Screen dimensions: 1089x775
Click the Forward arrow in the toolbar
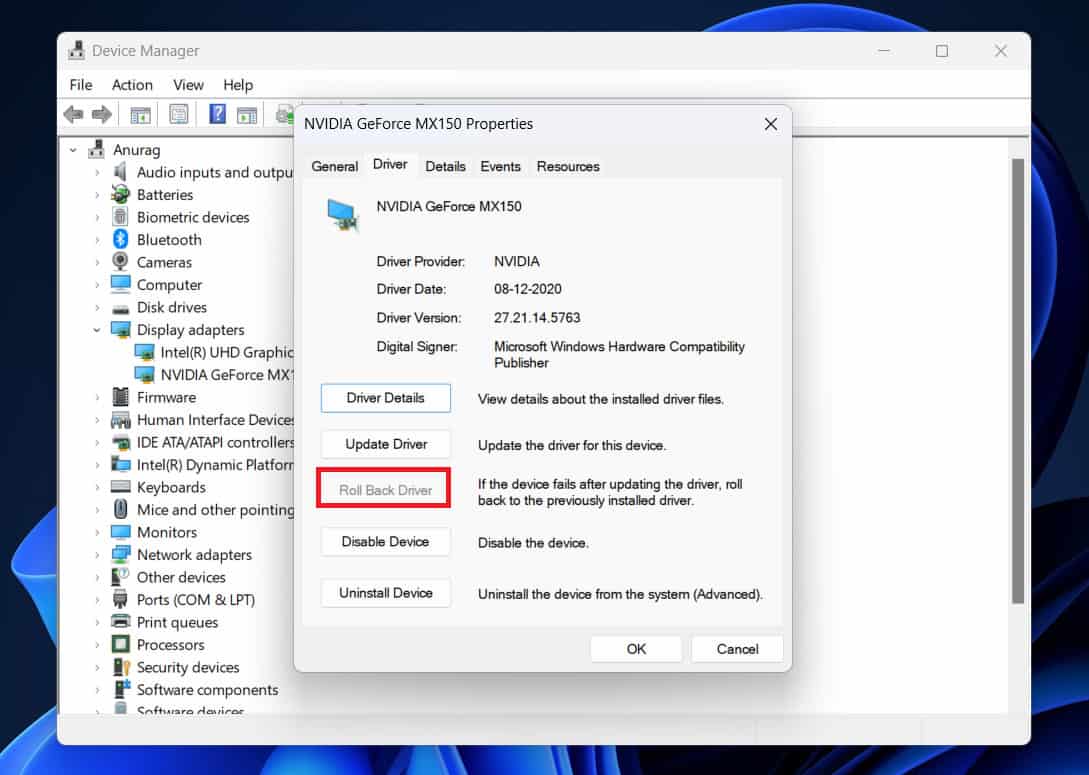(x=101, y=114)
